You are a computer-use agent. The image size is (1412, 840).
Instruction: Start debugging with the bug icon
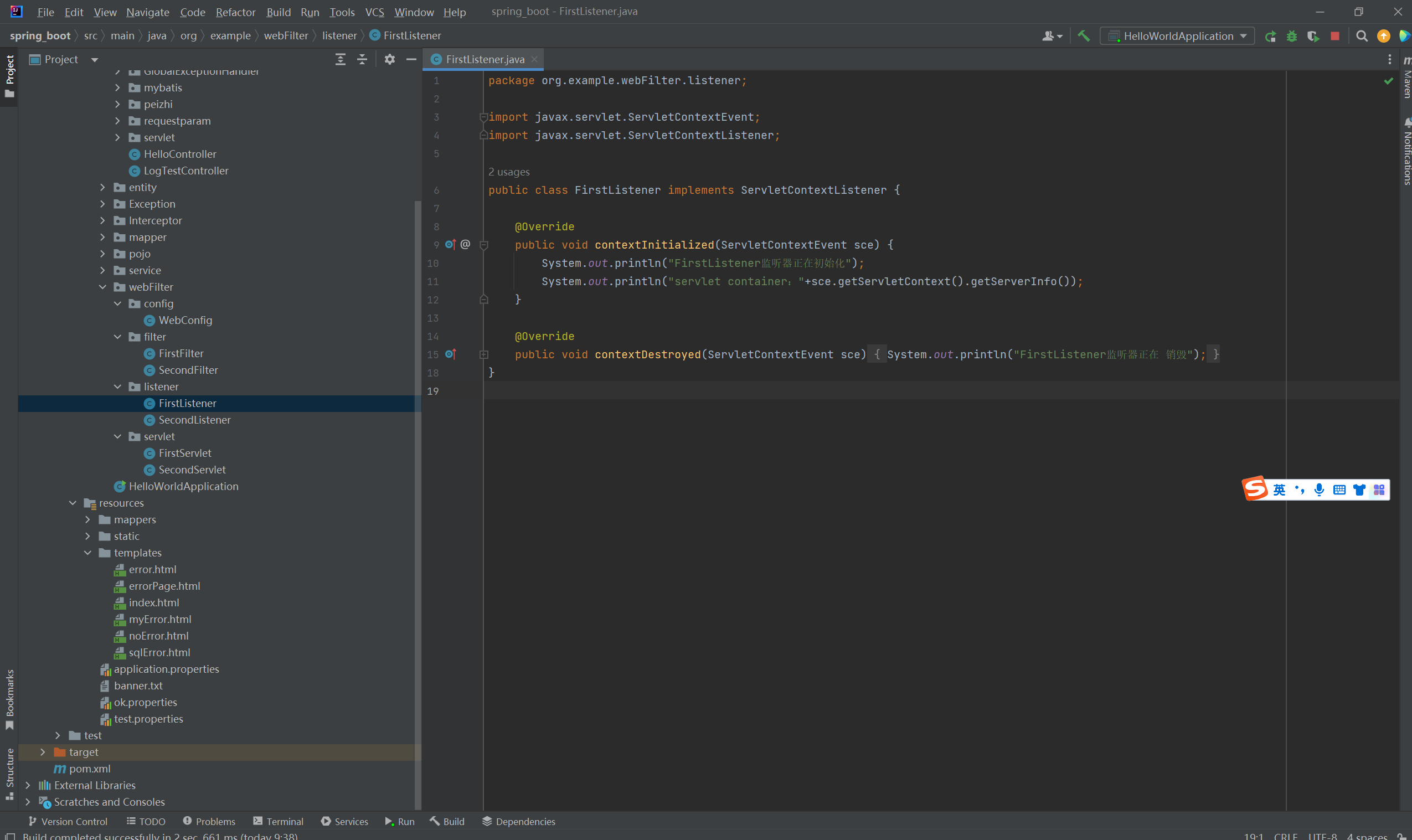(1291, 36)
